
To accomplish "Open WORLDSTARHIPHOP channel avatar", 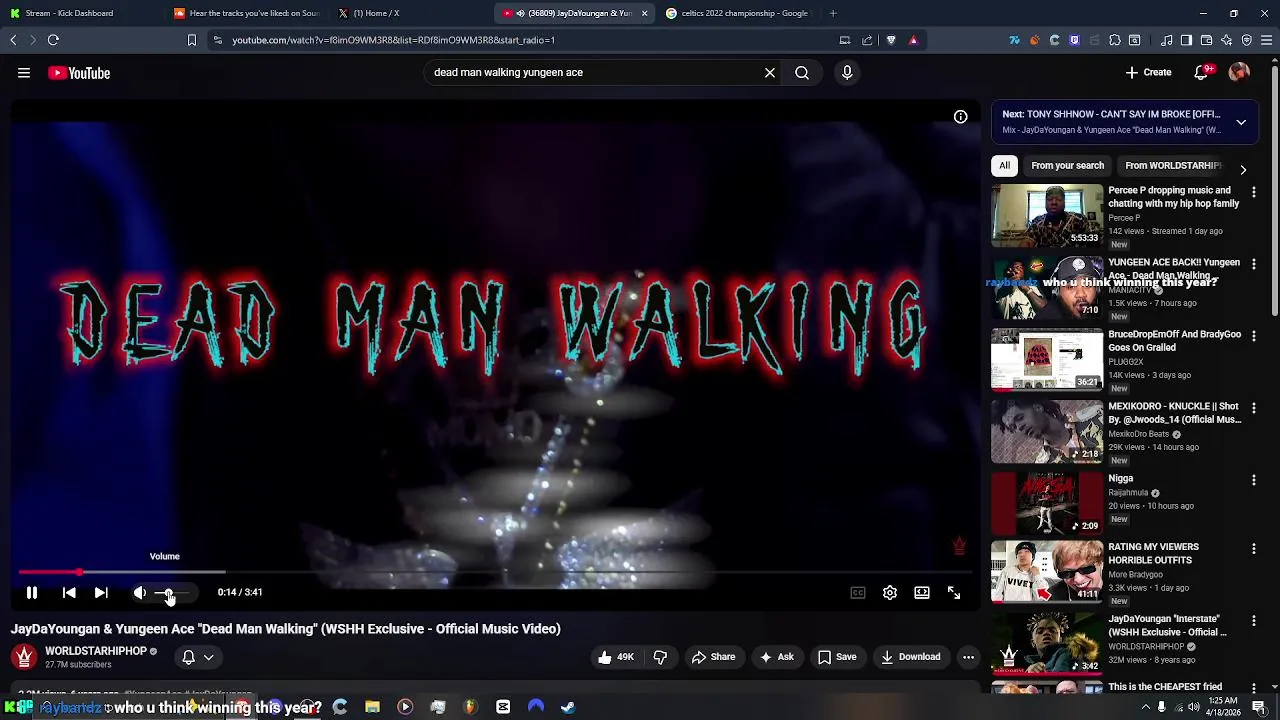I will tap(24, 657).
